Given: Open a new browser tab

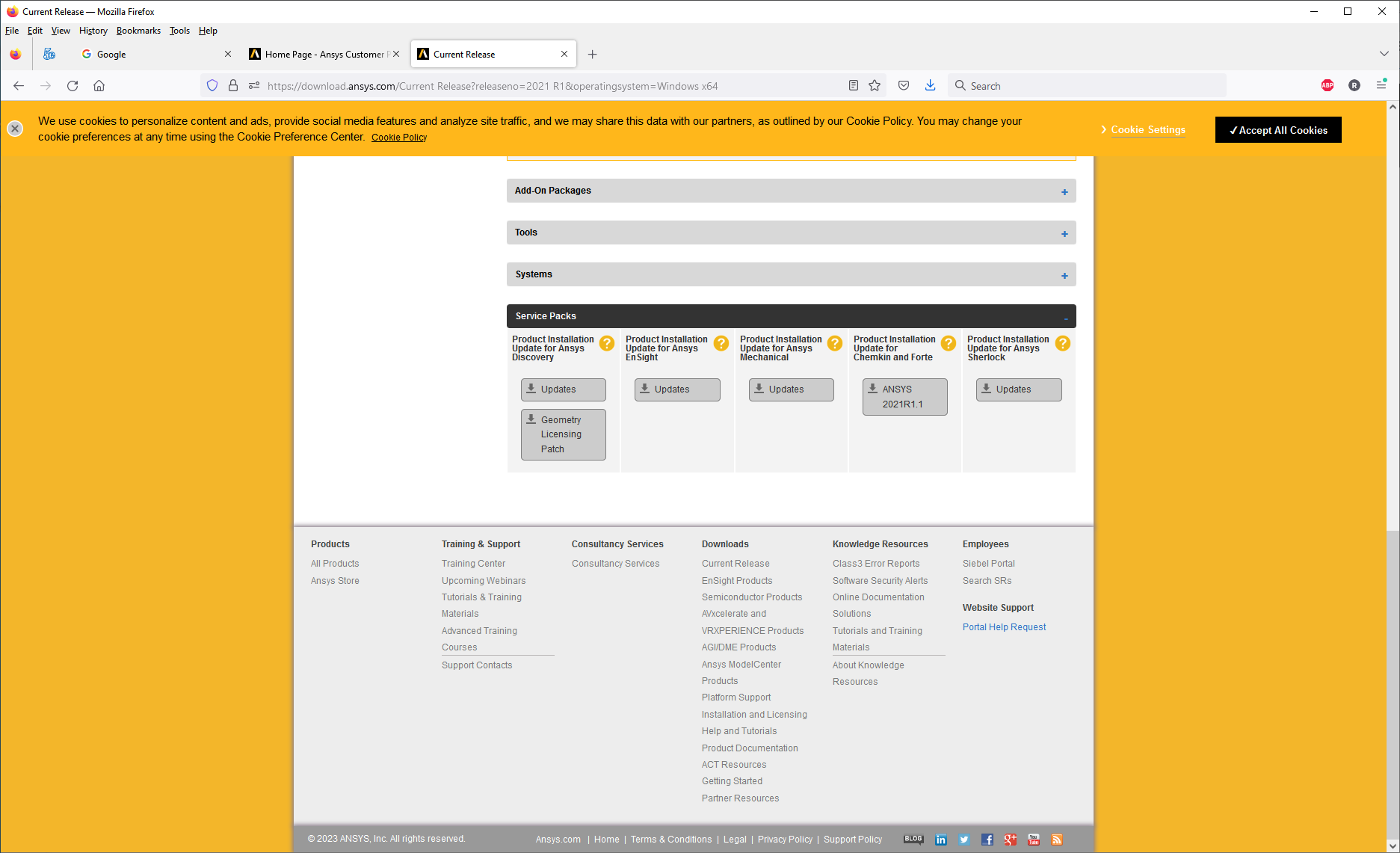Looking at the screenshot, I should [x=592, y=55].
